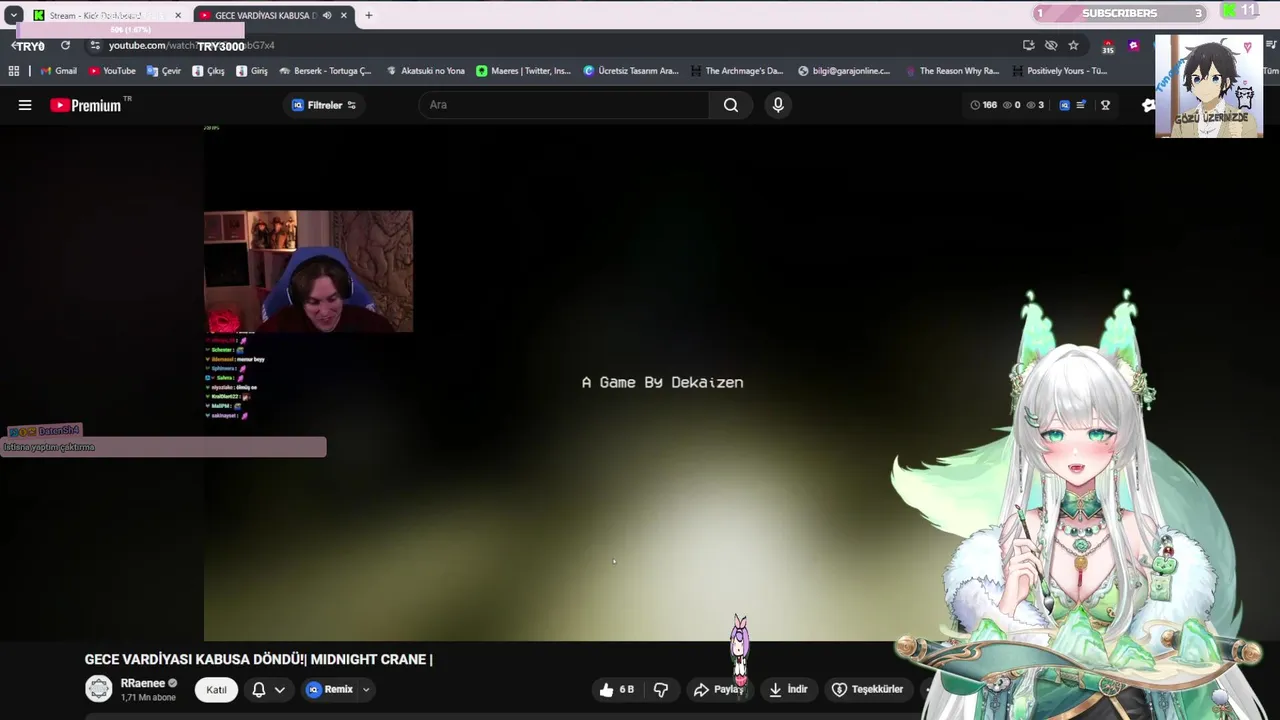Open the Filtreler filter options
Viewport: 1280px width, 720px height.
pyautogui.click(x=324, y=105)
